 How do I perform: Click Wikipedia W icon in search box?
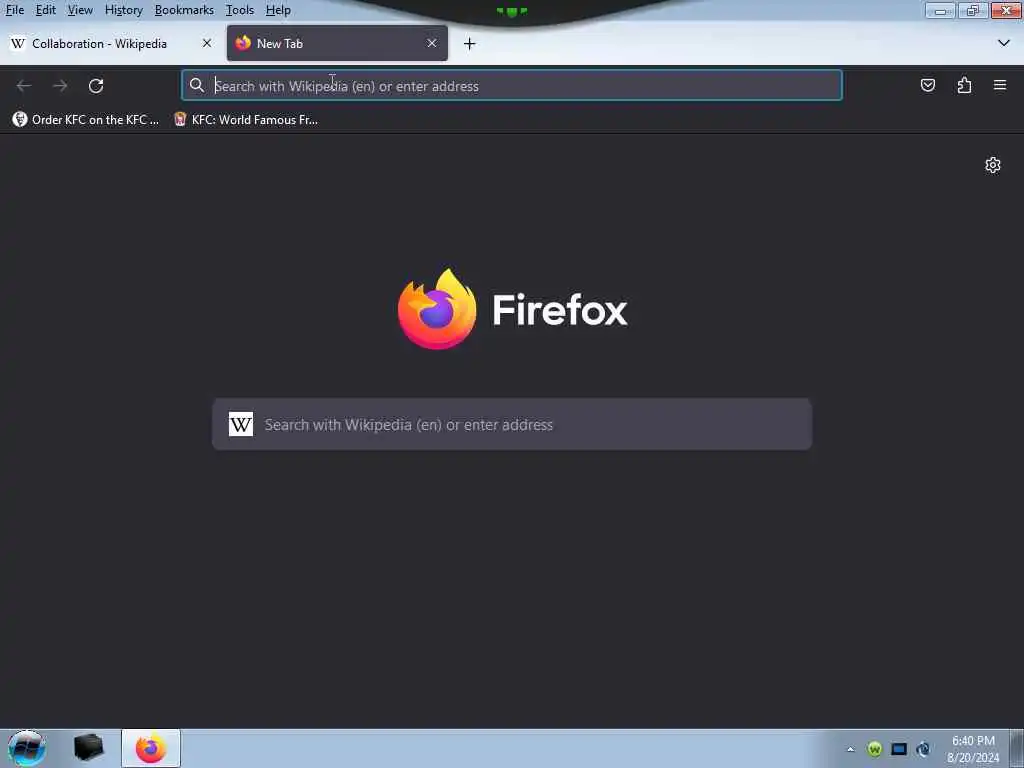pos(241,424)
